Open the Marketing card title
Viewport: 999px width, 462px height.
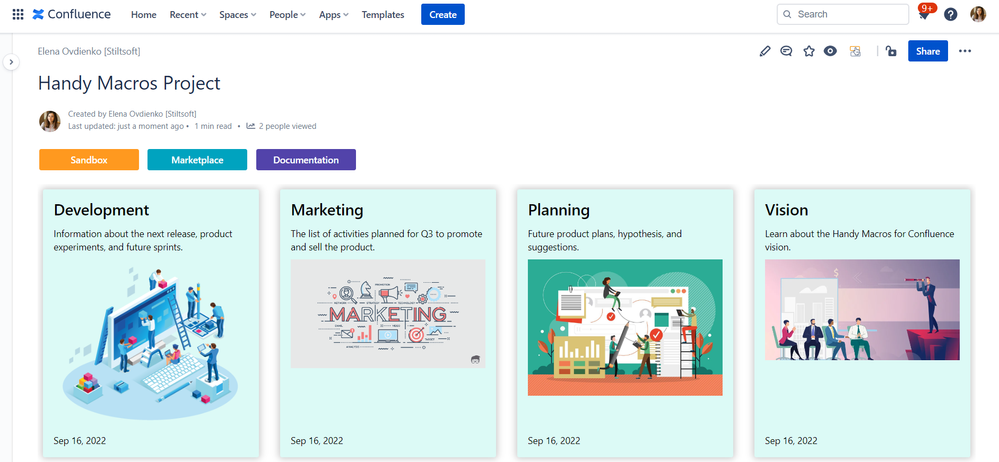(x=327, y=210)
